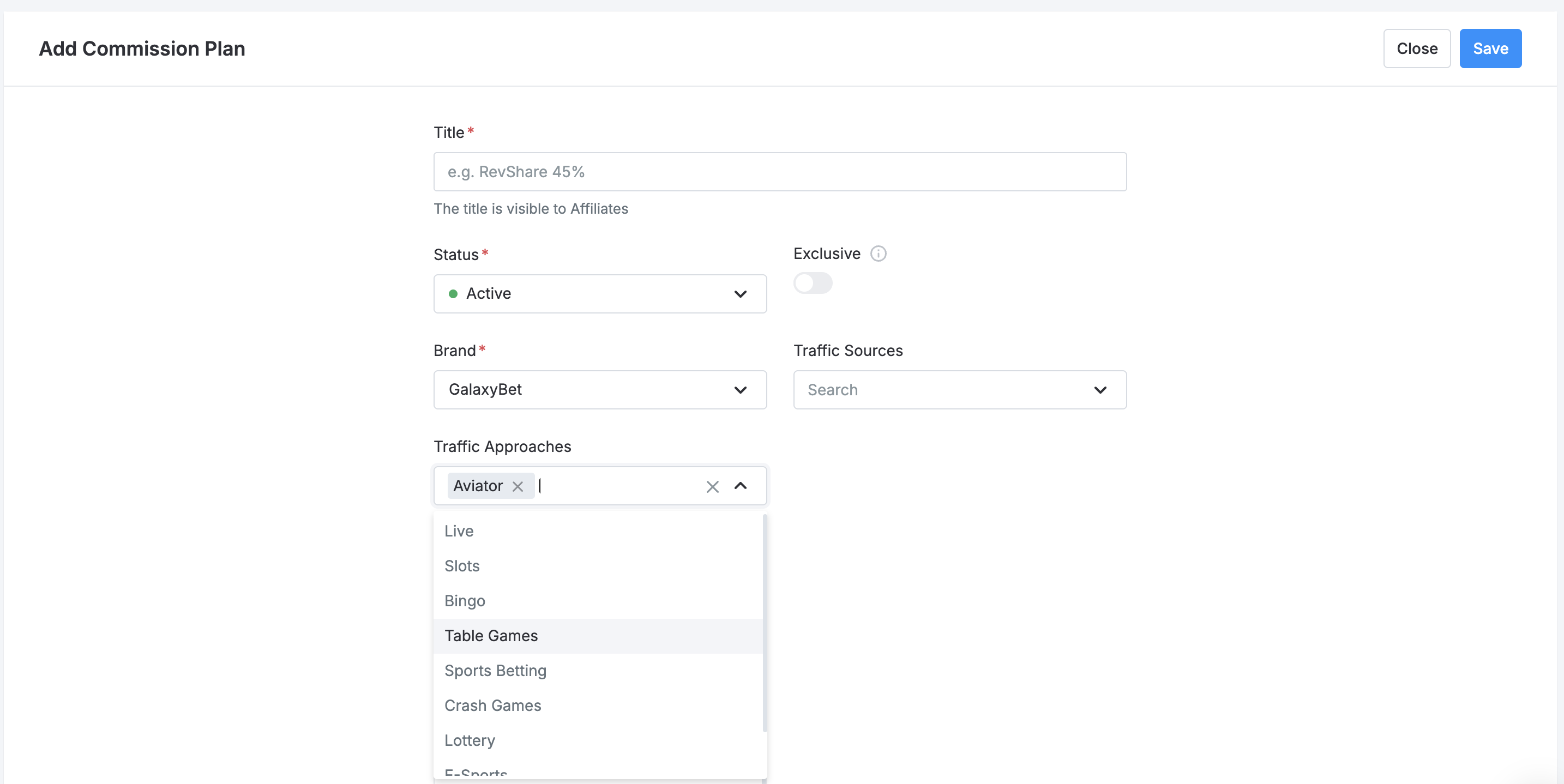Viewport: 1564px width, 784px height.
Task: Click the Save button
Action: coord(1490,49)
